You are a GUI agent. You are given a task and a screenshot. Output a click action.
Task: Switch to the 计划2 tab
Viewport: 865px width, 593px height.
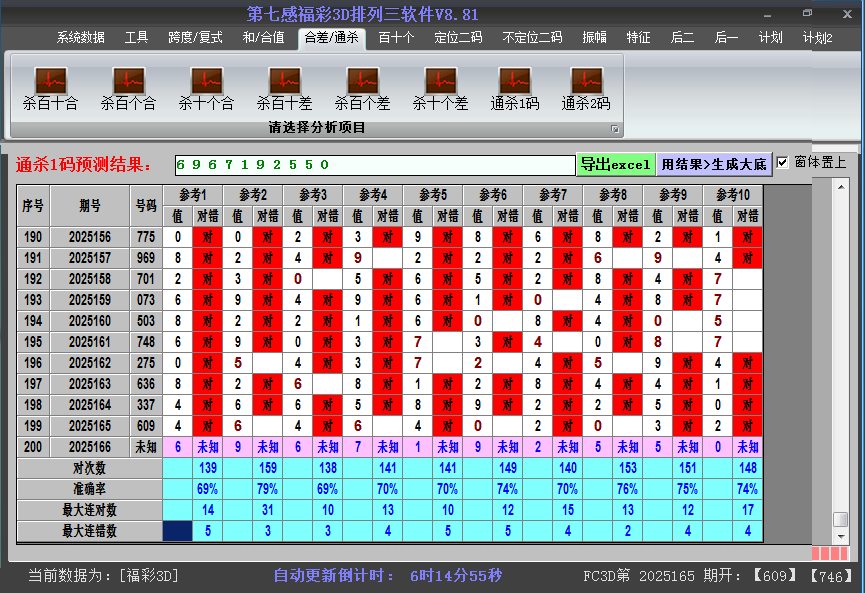tap(818, 38)
